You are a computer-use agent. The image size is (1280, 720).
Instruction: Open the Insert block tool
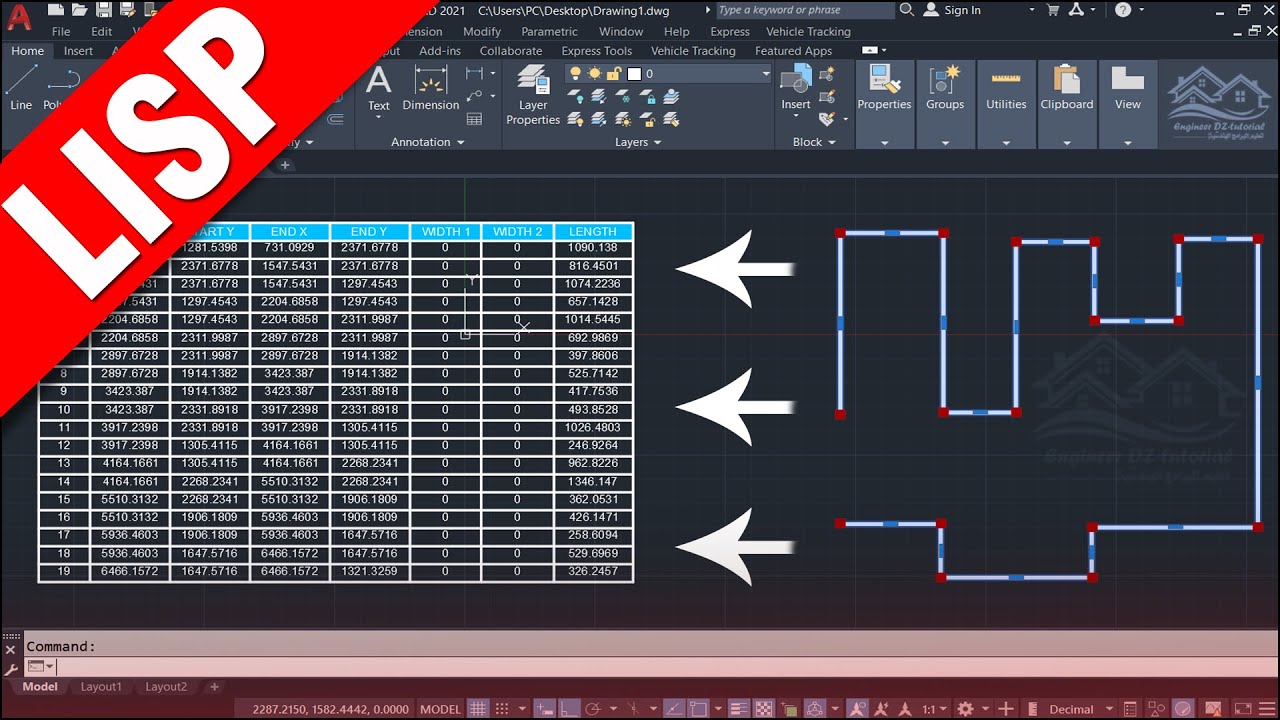coord(796,88)
